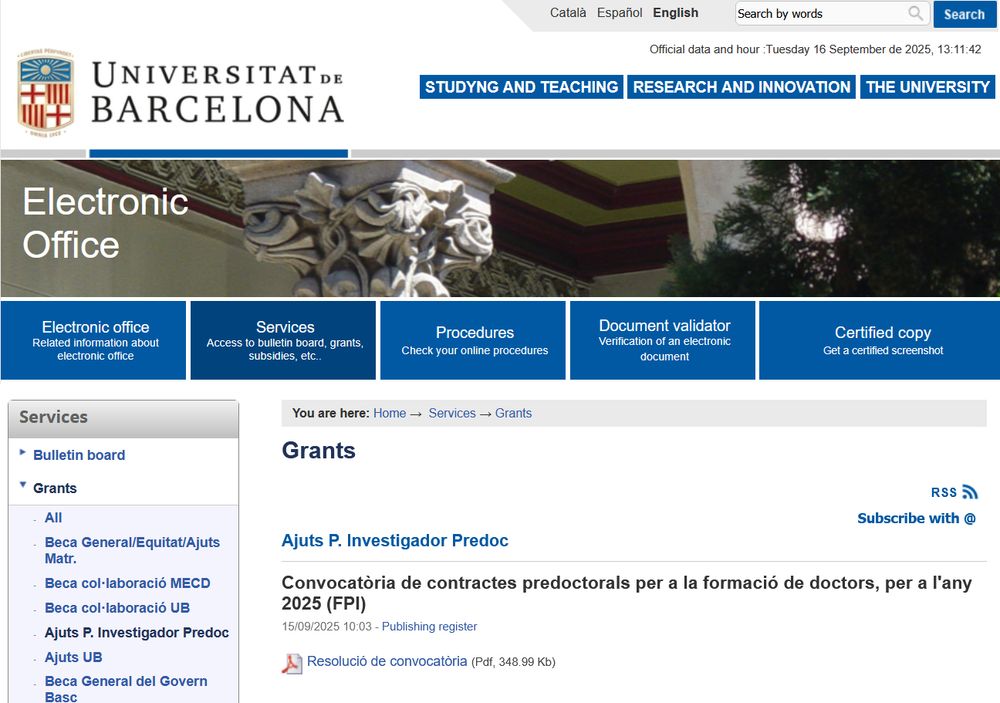Collapse the Grants section arrow

[23, 485]
